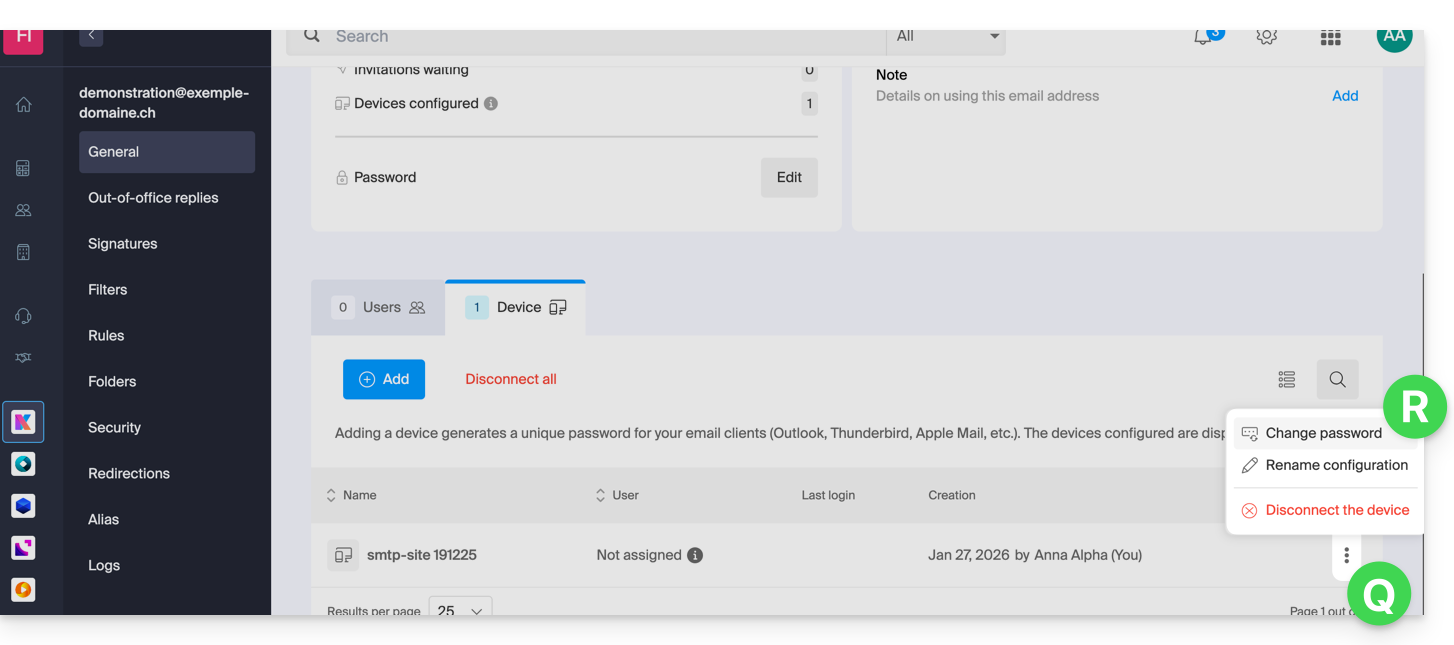The height and width of the screenshot is (645, 1454).
Task: Collapse the sidebar with the back chevron
Action: (x=91, y=36)
